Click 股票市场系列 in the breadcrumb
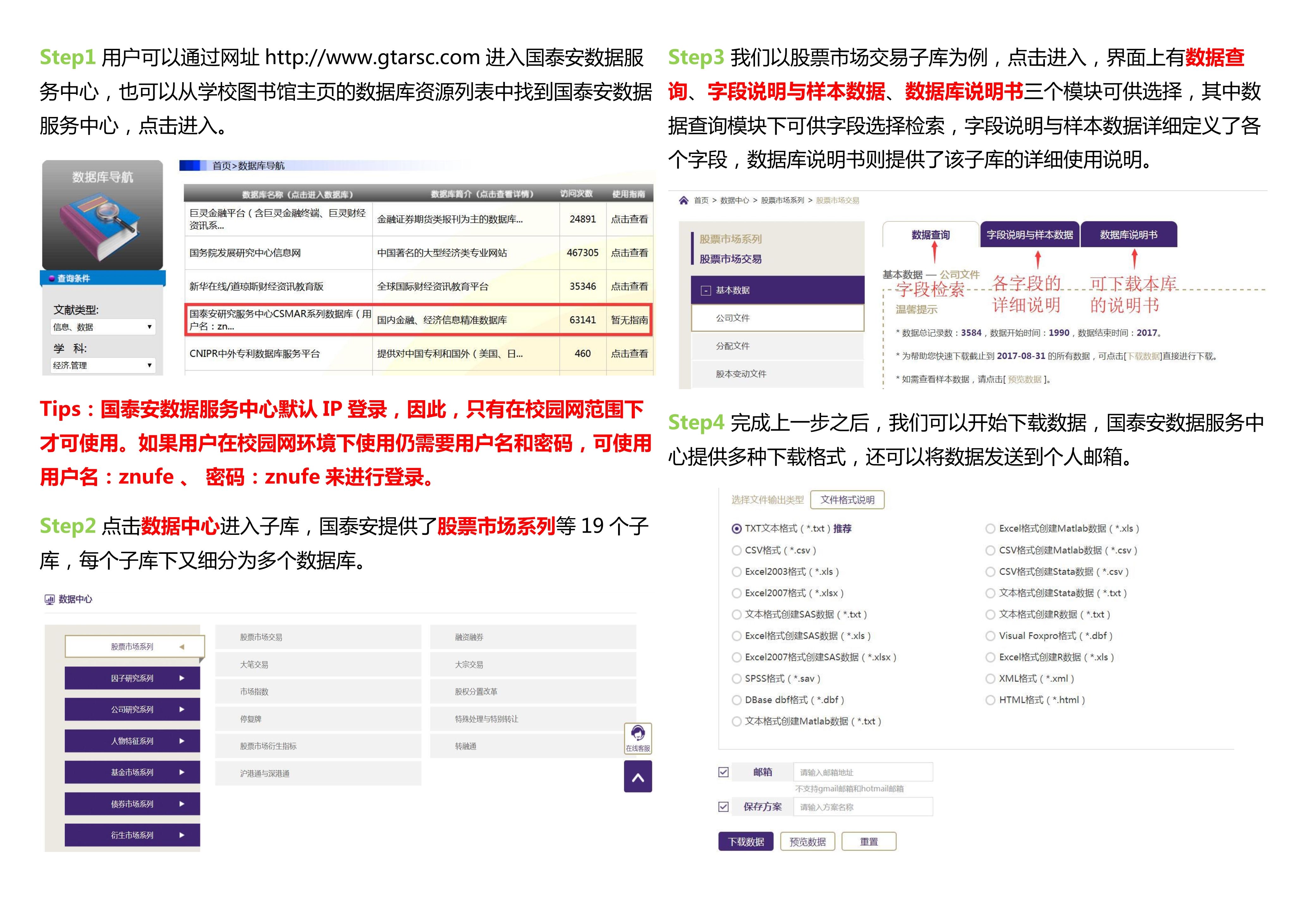 [782, 200]
